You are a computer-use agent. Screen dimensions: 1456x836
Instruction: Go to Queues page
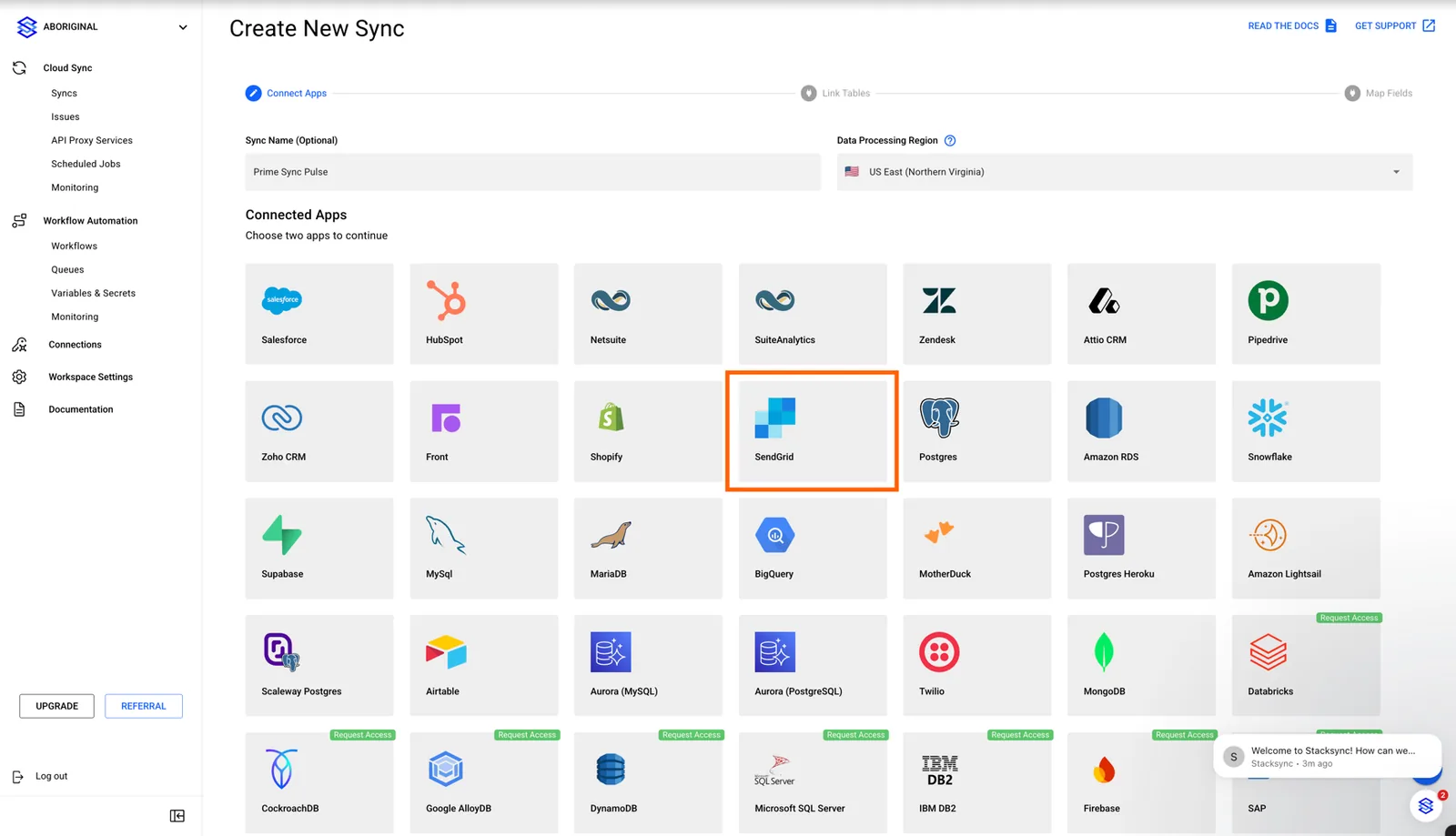pyautogui.click(x=67, y=269)
